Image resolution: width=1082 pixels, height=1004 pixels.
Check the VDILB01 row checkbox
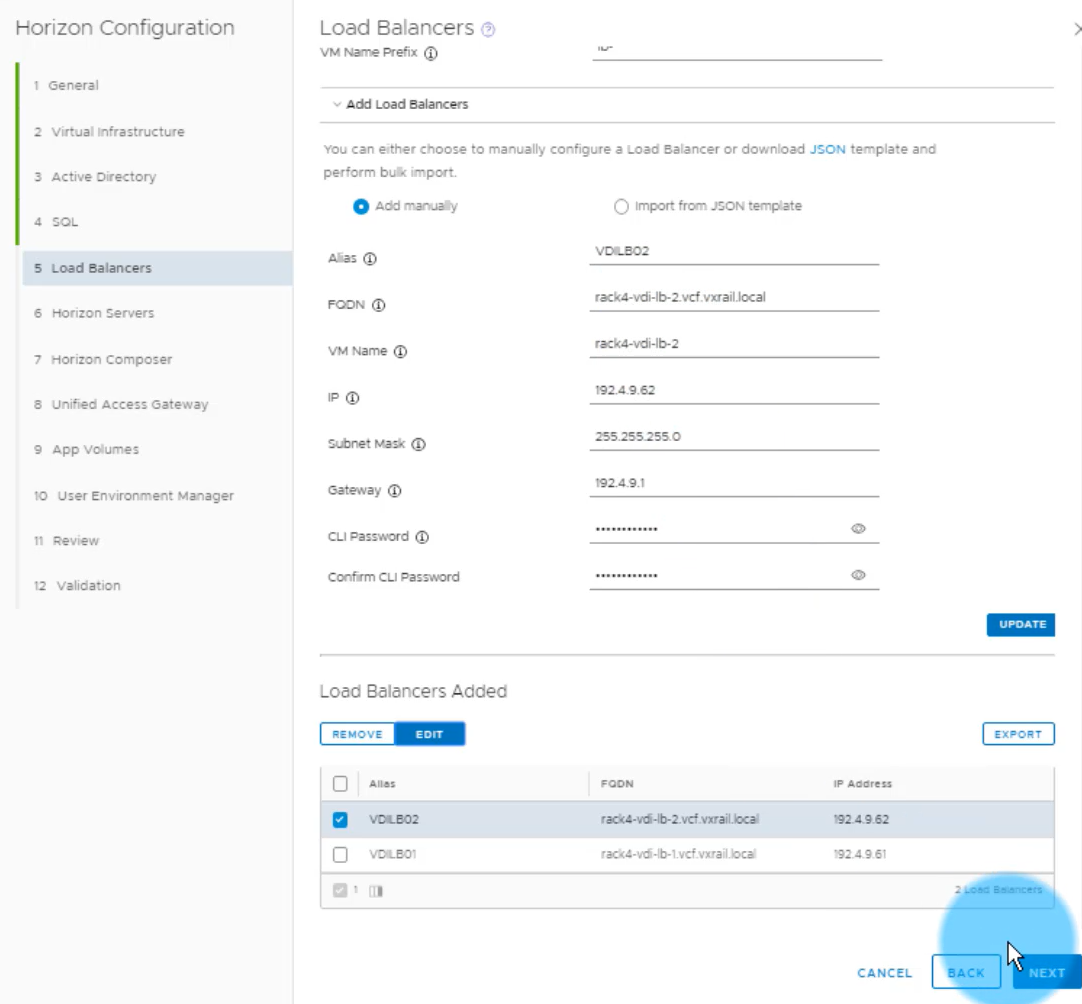(340, 855)
